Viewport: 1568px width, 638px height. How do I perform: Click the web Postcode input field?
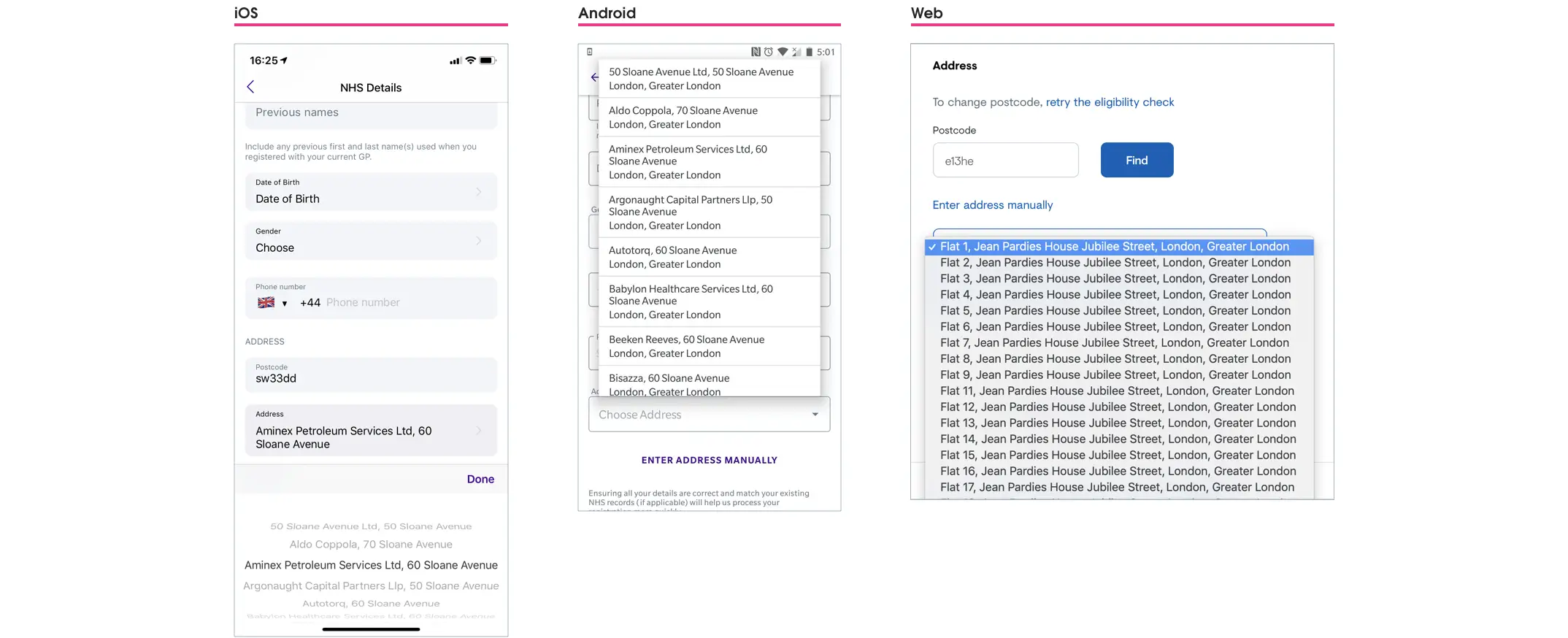[1005, 161]
